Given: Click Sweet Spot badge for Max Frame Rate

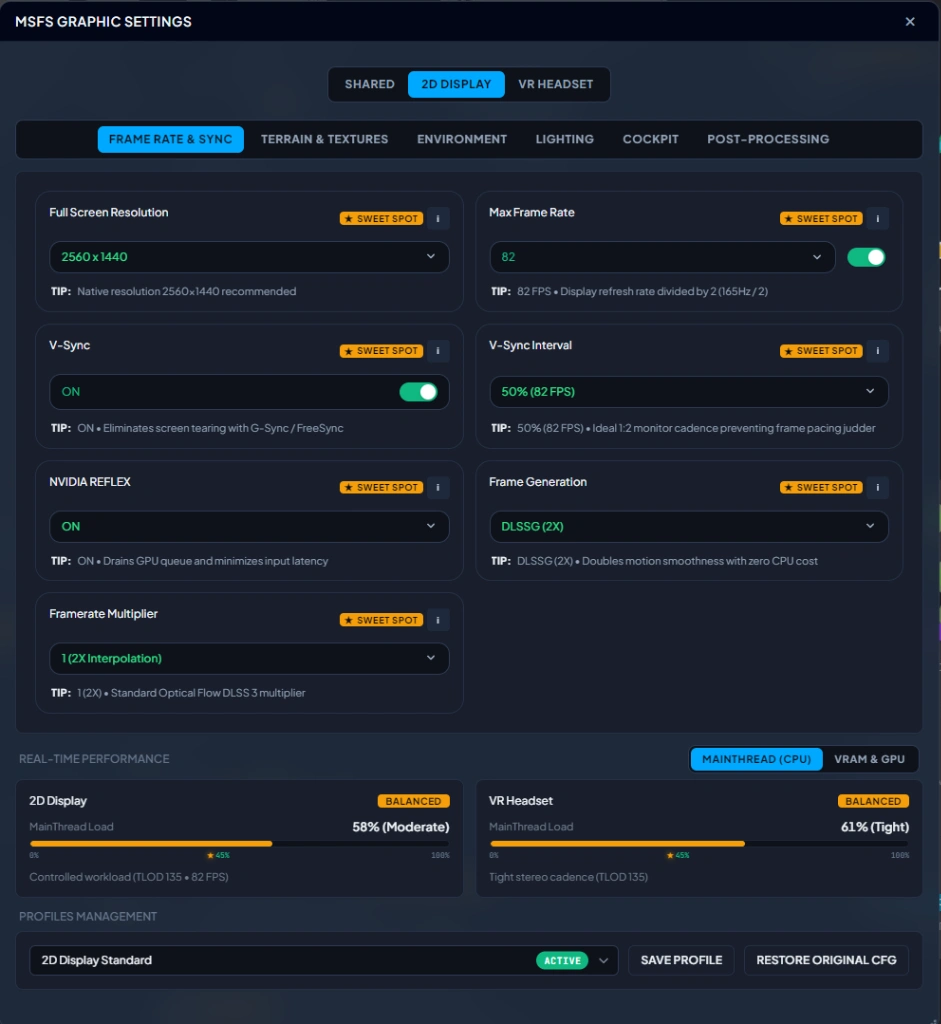Looking at the screenshot, I should (821, 218).
